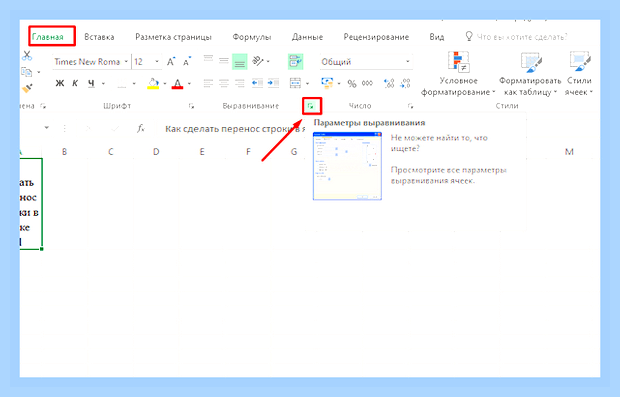Click the increase decimal icon

click(x=389, y=83)
